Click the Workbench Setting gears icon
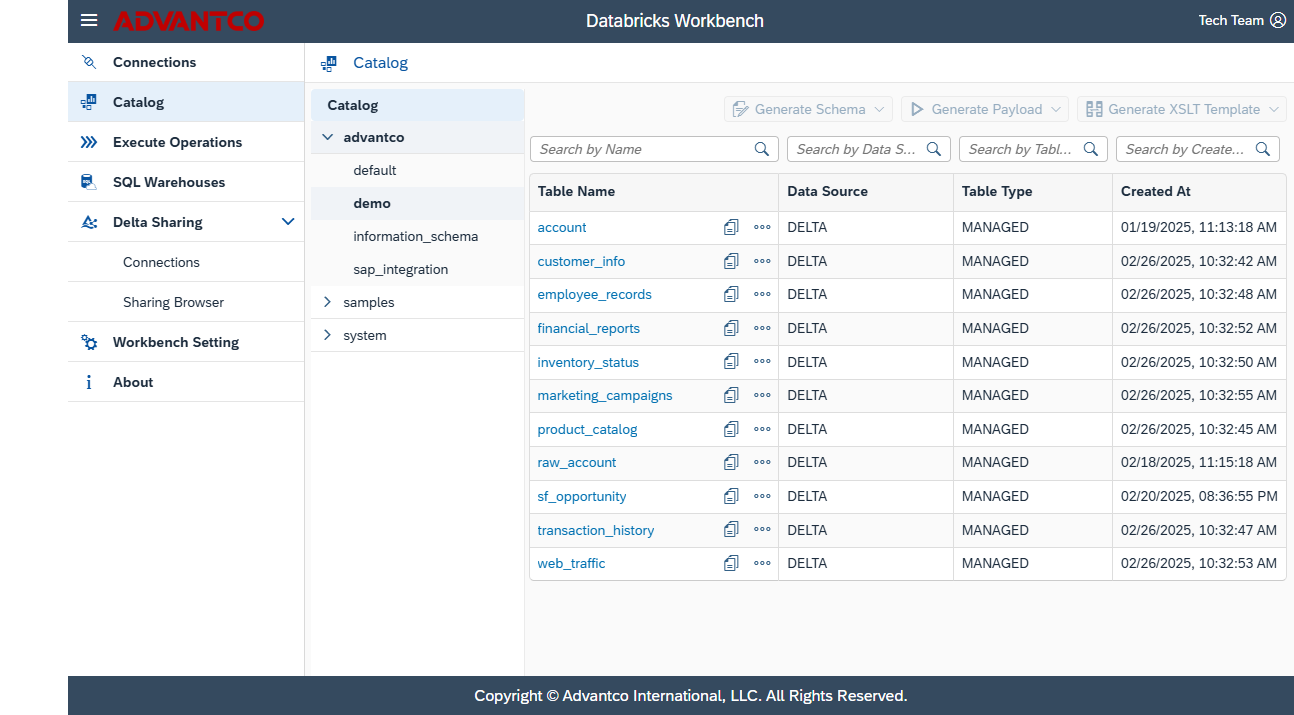Image resolution: width=1294 pixels, height=715 pixels. coord(89,342)
